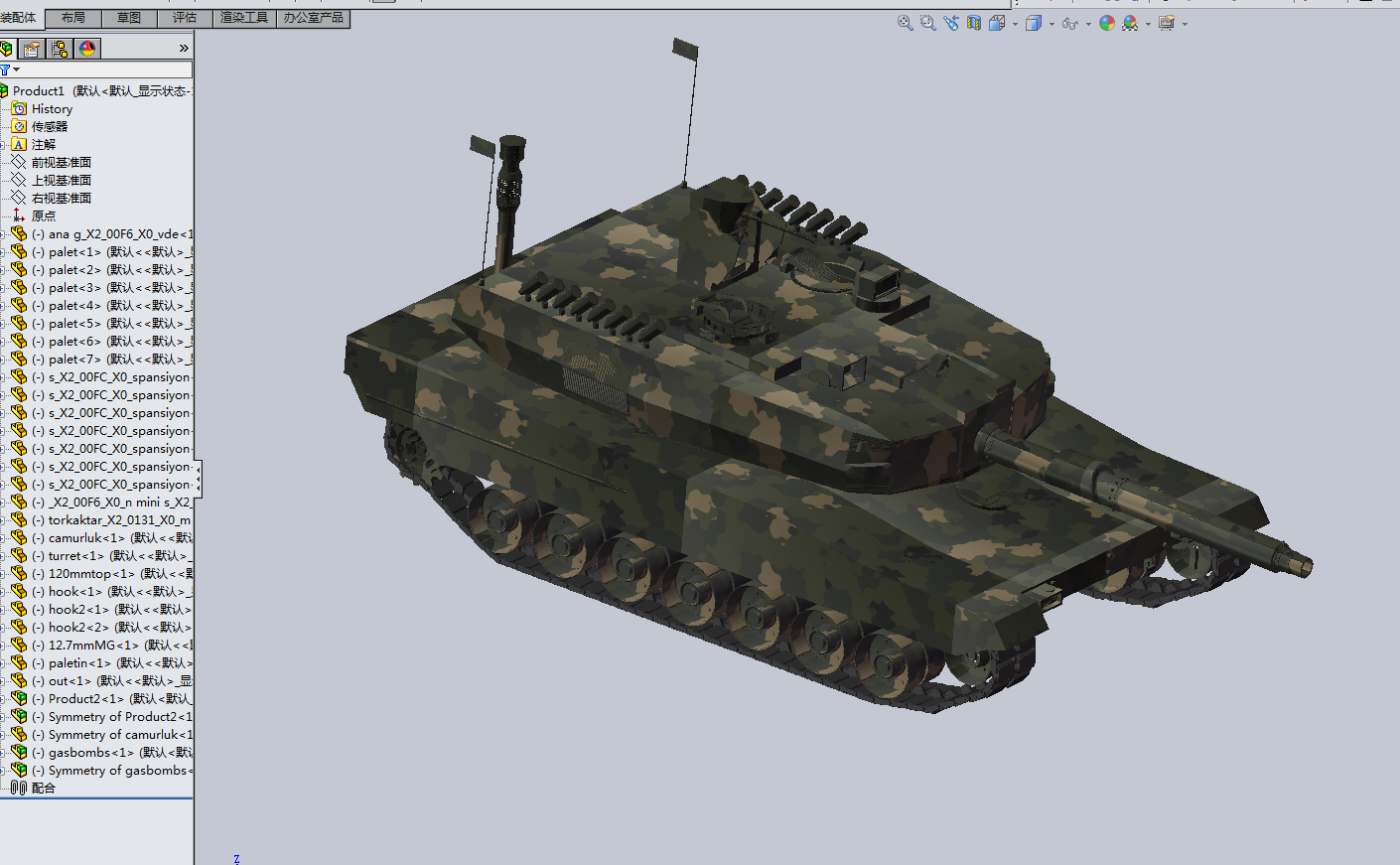Activate the Zoom to Area tool
The height and width of the screenshot is (865, 1400).
point(927,23)
